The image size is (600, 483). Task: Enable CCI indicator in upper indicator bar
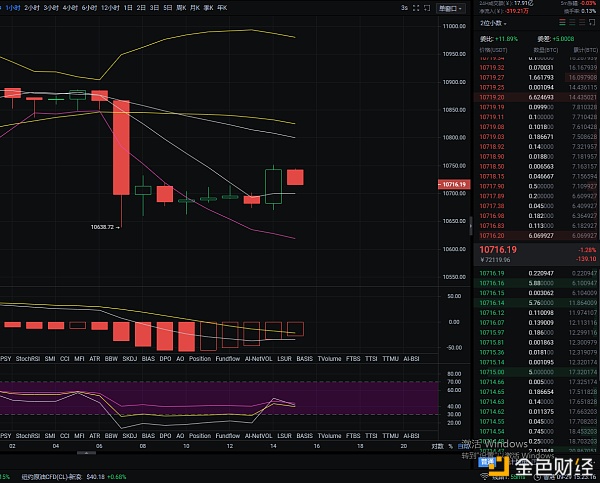pyautogui.click(x=64, y=359)
